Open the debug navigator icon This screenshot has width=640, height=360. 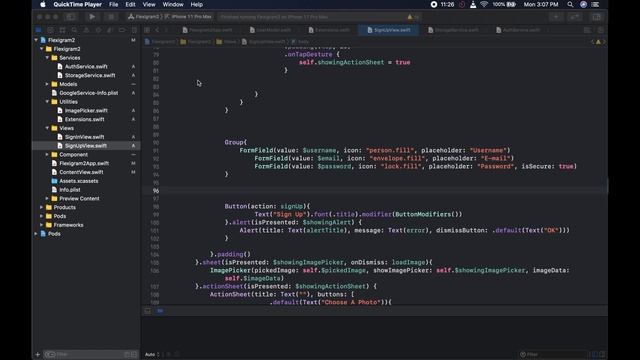point(110,30)
